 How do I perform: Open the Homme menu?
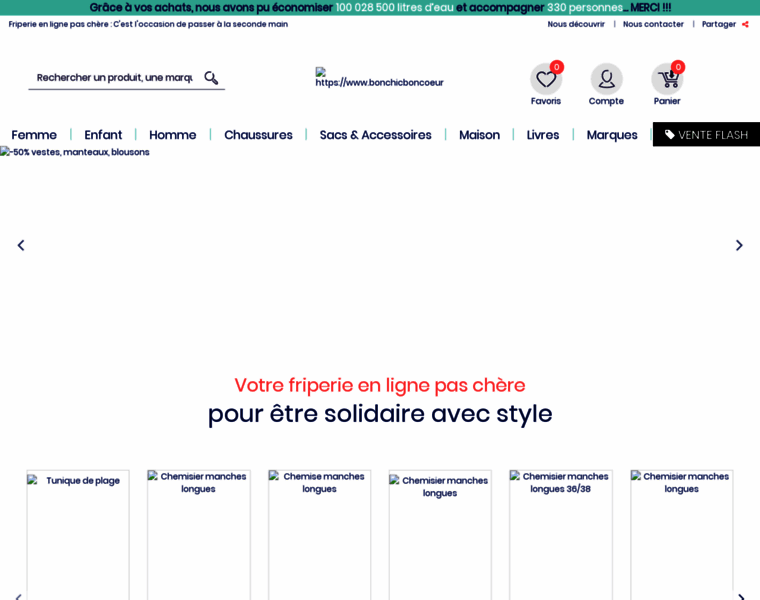[173, 135]
